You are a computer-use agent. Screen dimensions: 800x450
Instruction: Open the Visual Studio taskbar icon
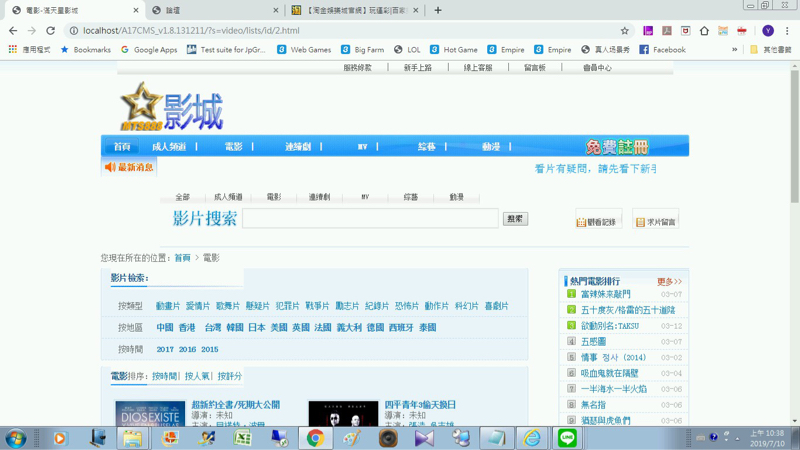point(424,438)
